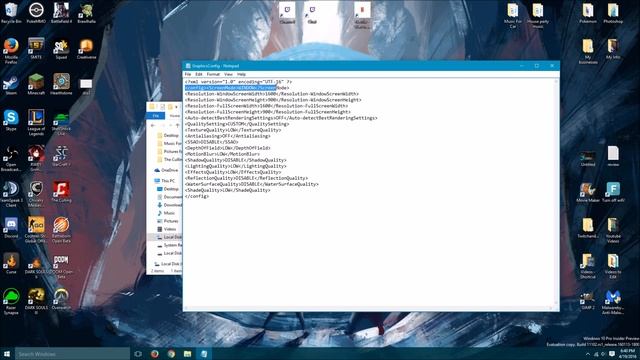
Task: Click the back arrow in File Explorer
Action: [153, 125]
